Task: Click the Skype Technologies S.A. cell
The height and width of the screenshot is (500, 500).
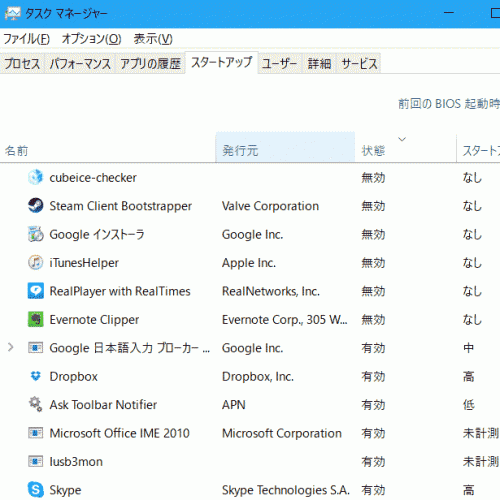Action: tap(286, 490)
